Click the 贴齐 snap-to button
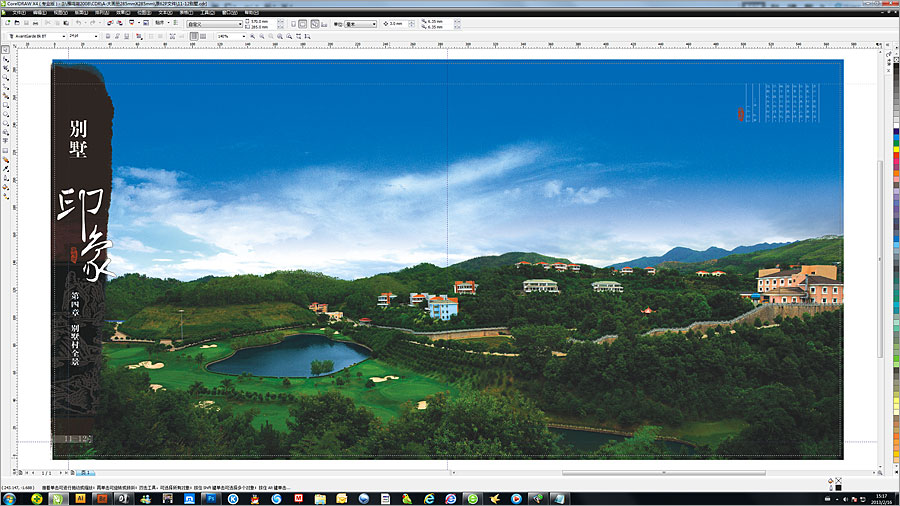This screenshot has height=506, width=900. coord(161,24)
